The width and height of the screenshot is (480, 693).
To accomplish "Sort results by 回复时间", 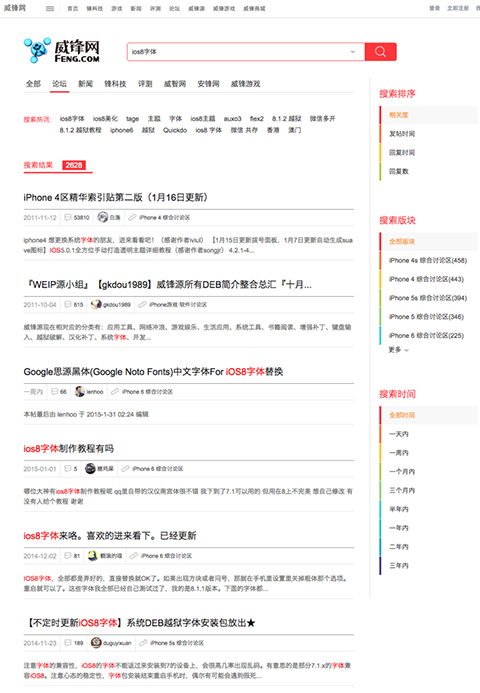I will tap(428, 152).
